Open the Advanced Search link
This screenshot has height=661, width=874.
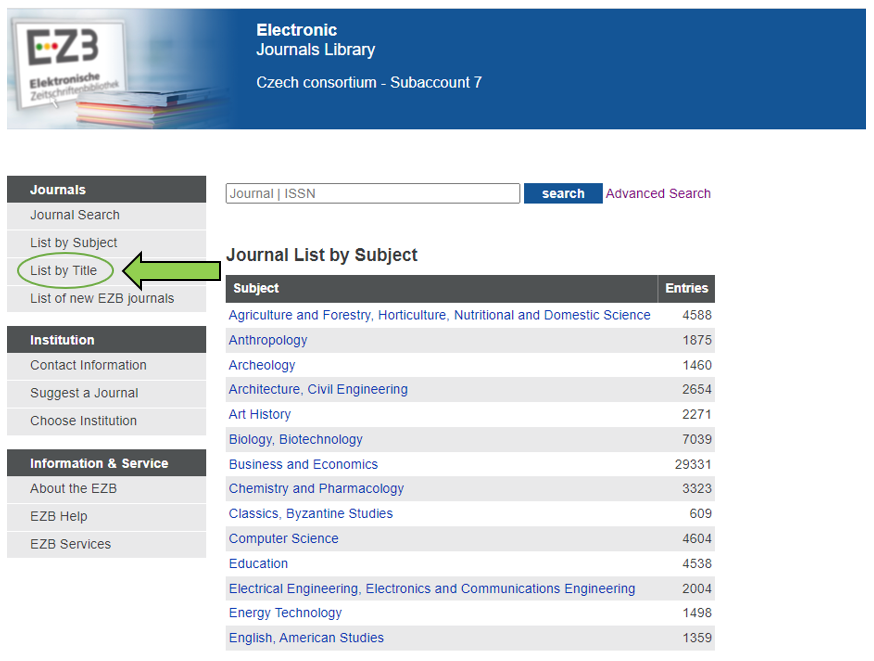658,193
